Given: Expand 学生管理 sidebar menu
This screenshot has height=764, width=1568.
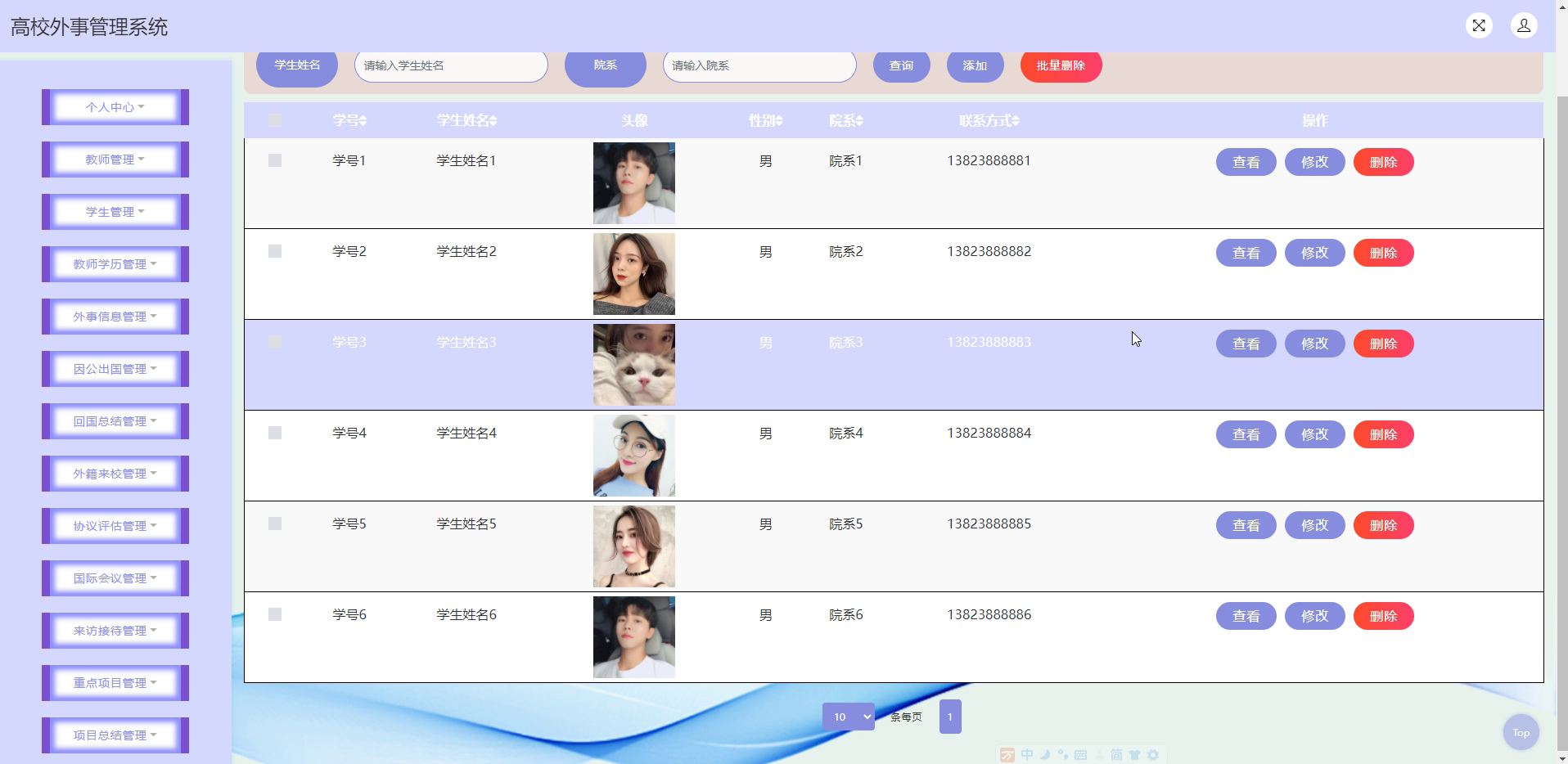Looking at the screenshot, I should click(x=115, y=212).
